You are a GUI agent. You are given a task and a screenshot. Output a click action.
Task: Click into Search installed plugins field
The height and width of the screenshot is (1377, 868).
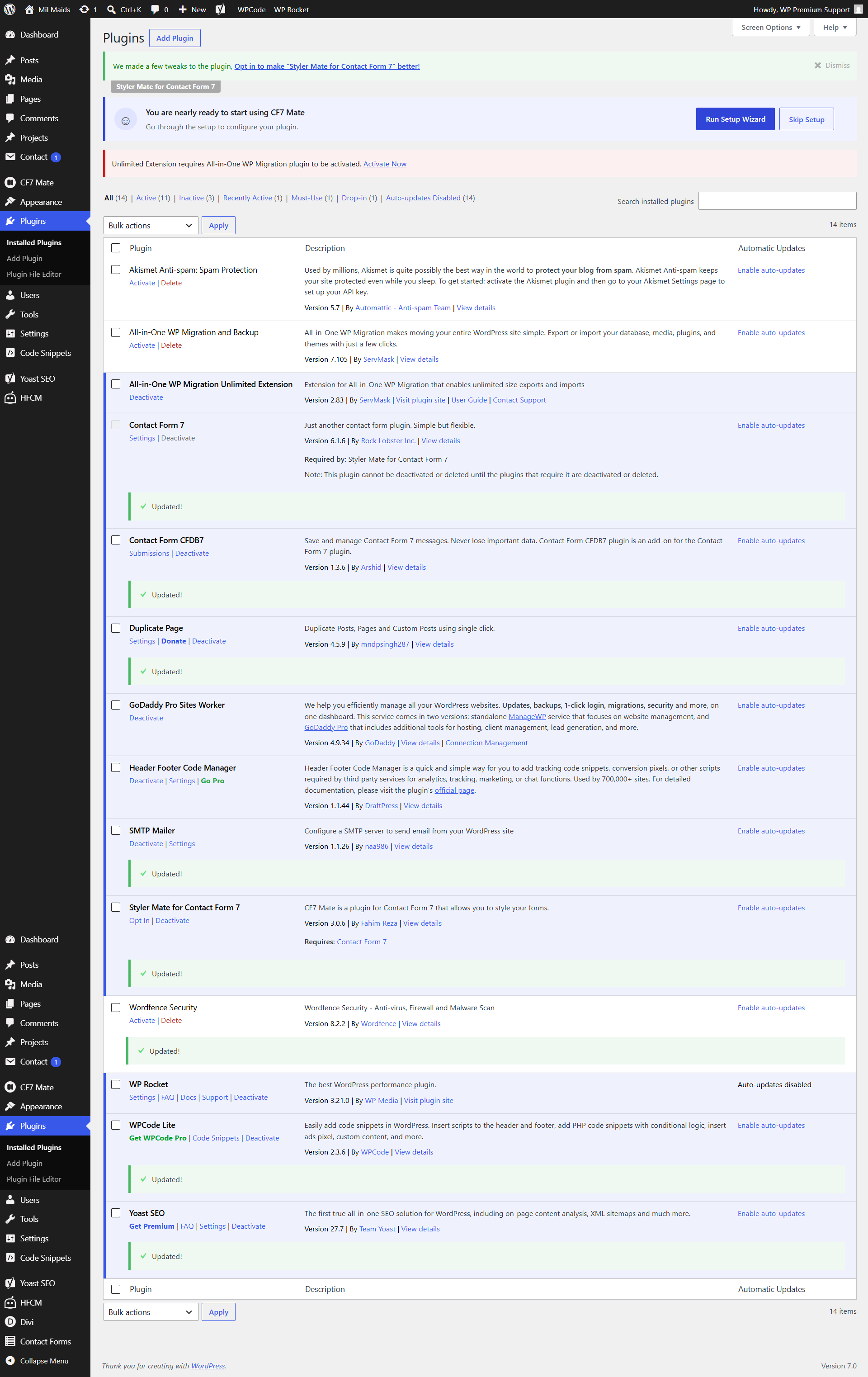pyautogui.click(x=777, y=201)
